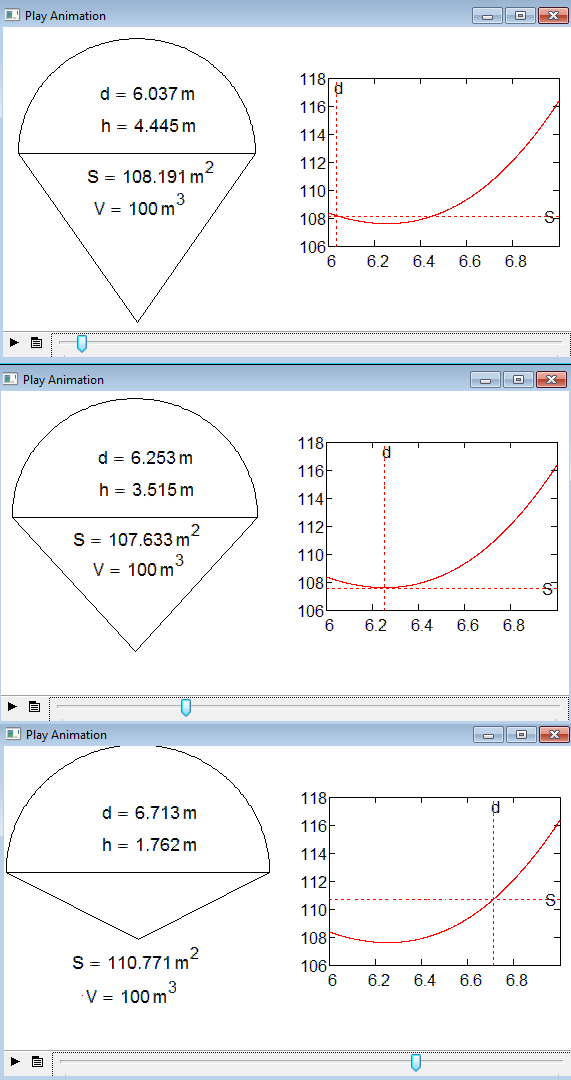Minimize the window showing d = 6.037 m

[487, 16]
